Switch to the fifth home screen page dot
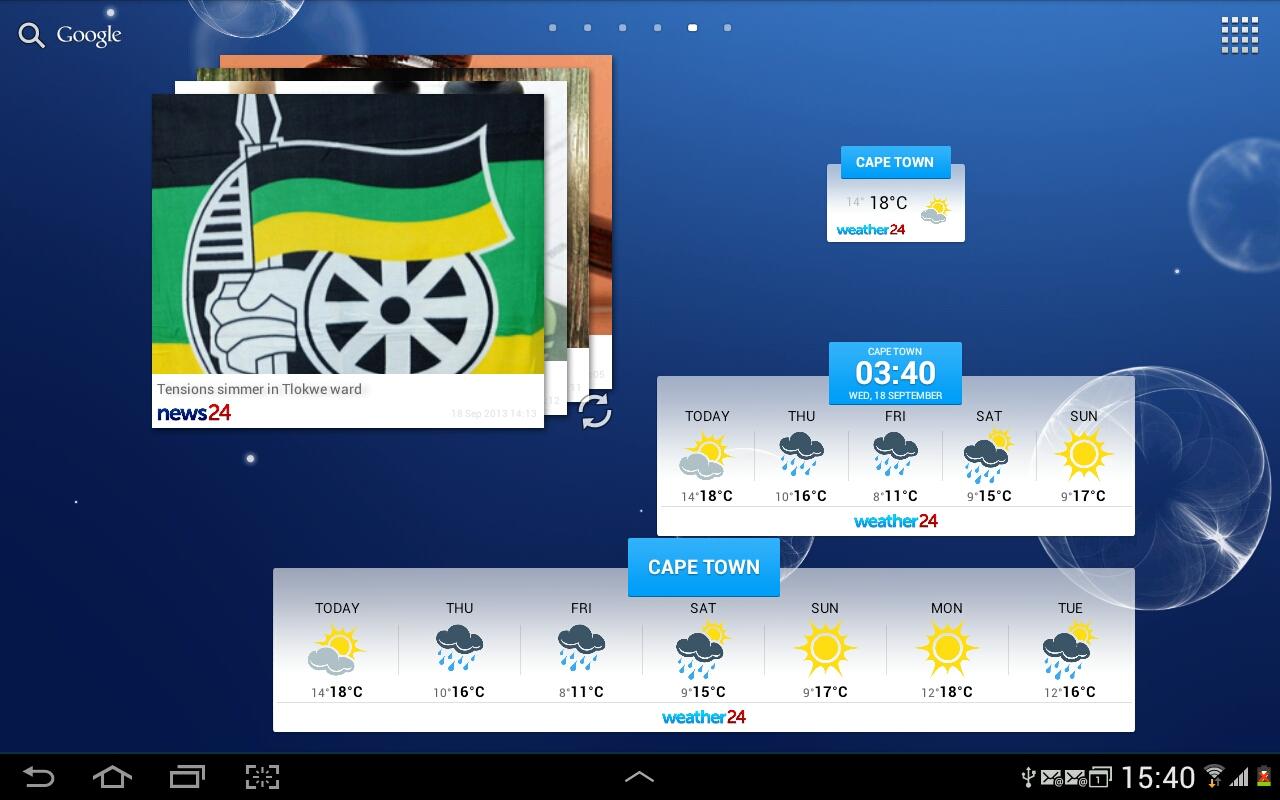Viewport: 1280px width, 800px height. click(692, 27)
